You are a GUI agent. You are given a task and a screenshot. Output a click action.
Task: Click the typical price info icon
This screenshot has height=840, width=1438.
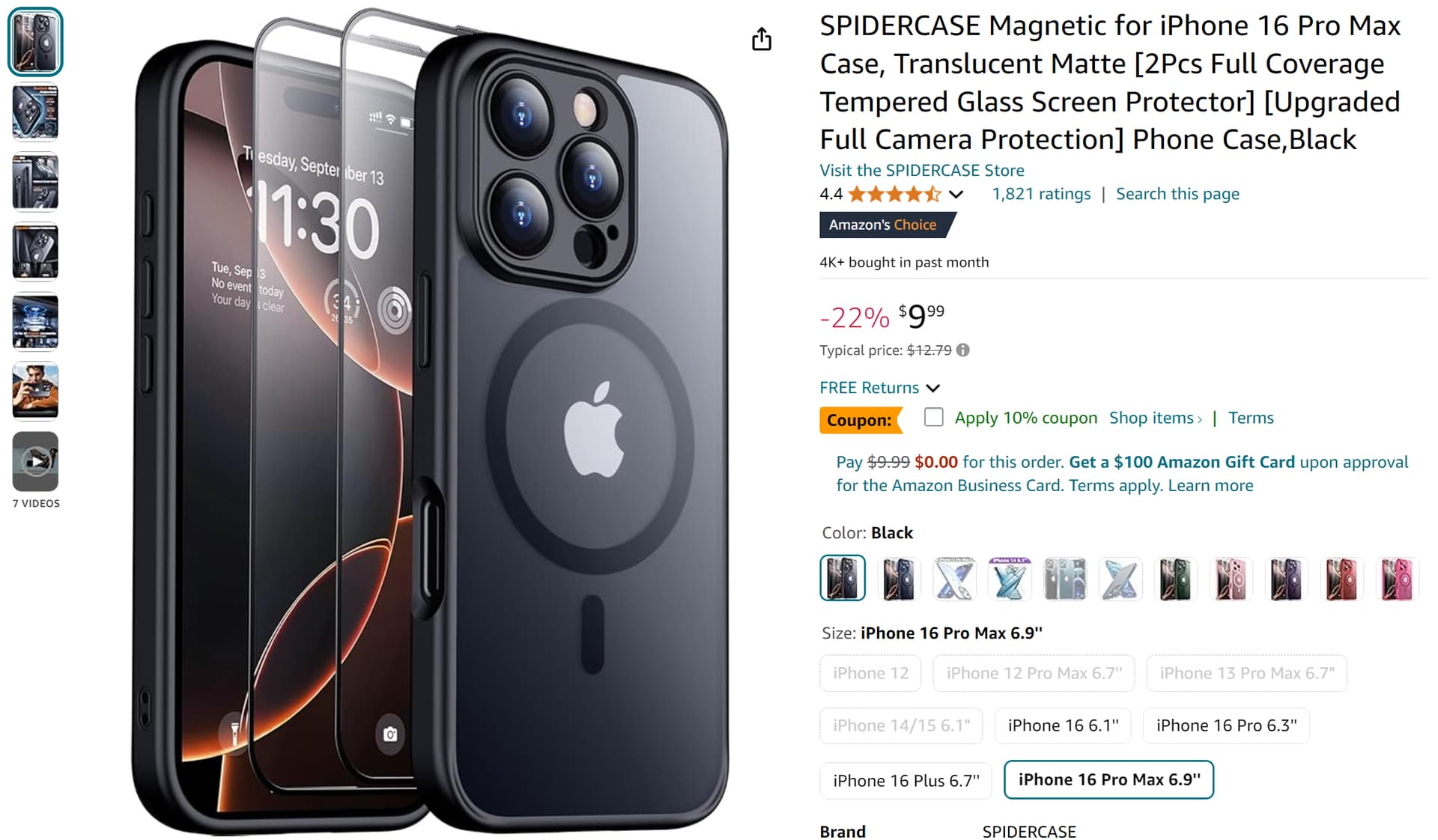[963, 350]
